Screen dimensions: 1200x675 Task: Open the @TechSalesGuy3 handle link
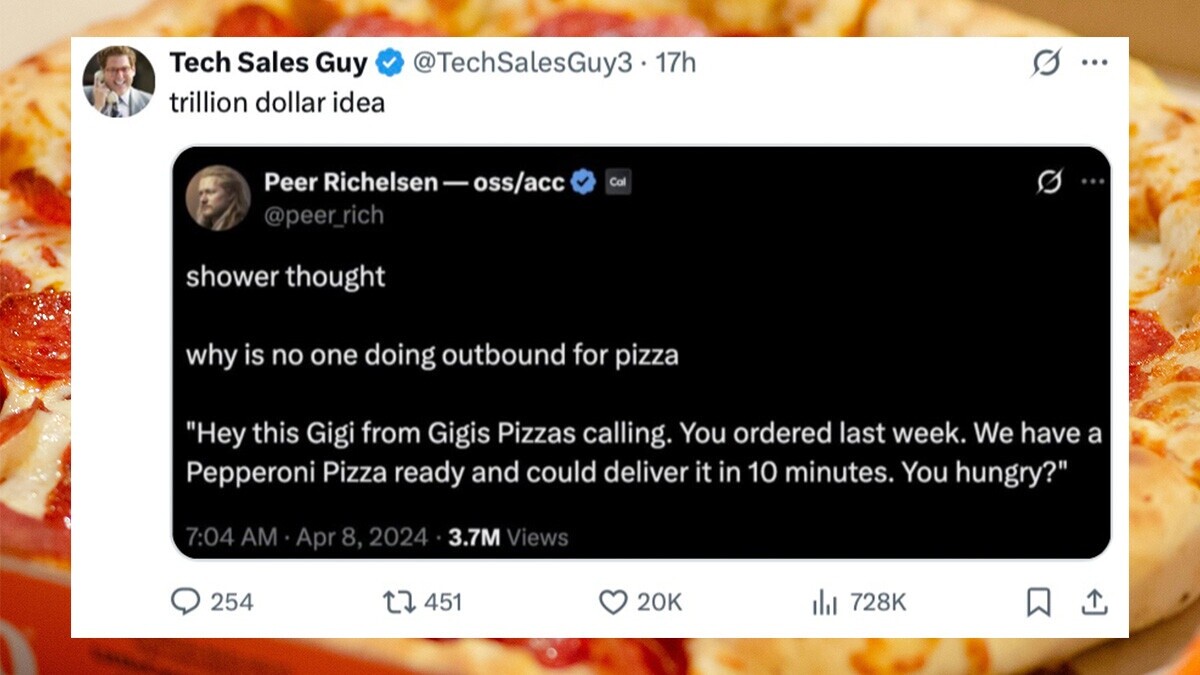522,63
